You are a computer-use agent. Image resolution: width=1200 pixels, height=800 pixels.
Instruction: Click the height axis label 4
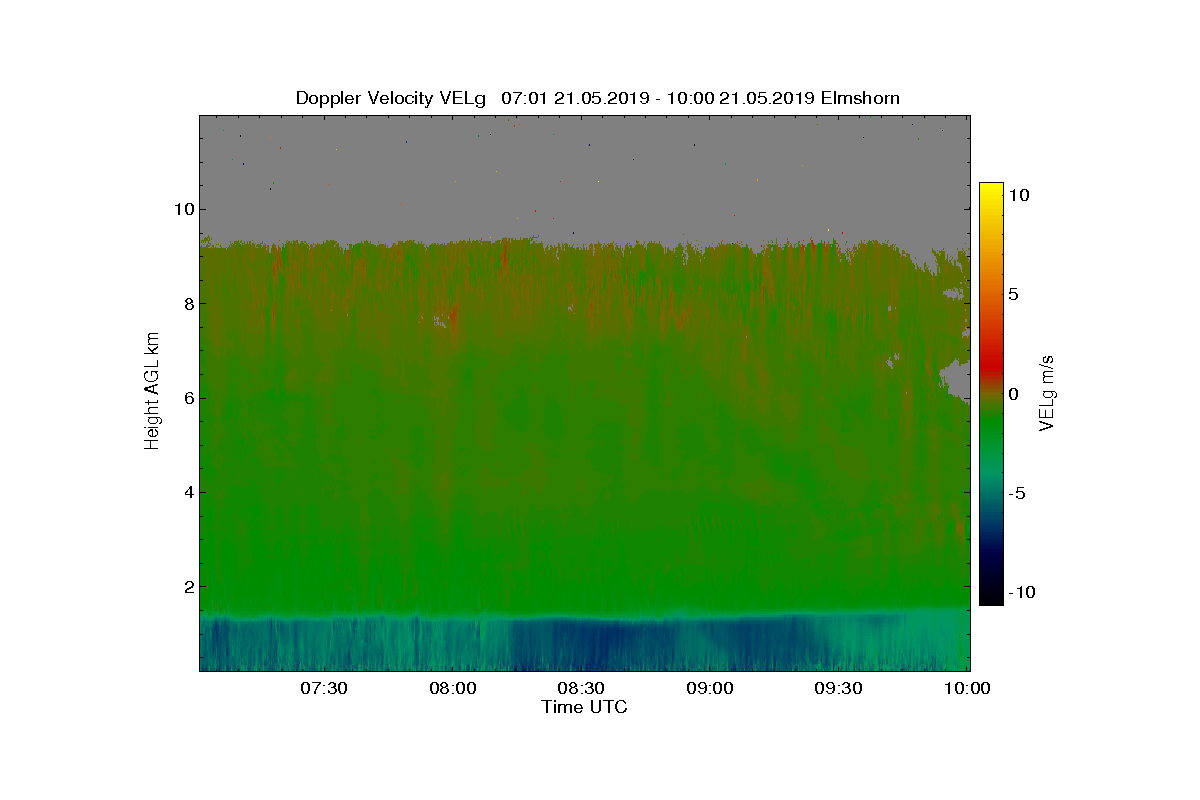187,492
